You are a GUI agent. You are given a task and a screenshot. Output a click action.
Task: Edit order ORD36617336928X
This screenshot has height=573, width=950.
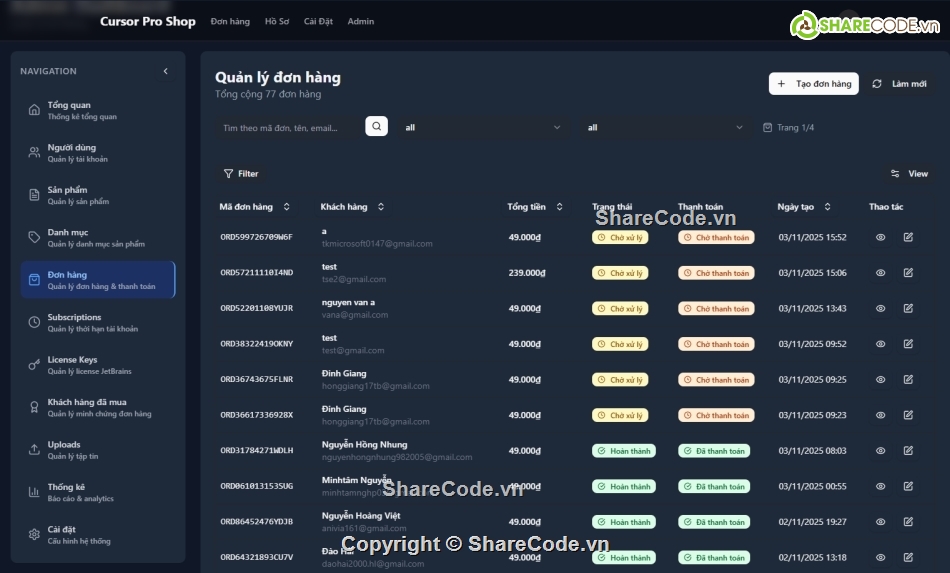(x=908, y=415)
